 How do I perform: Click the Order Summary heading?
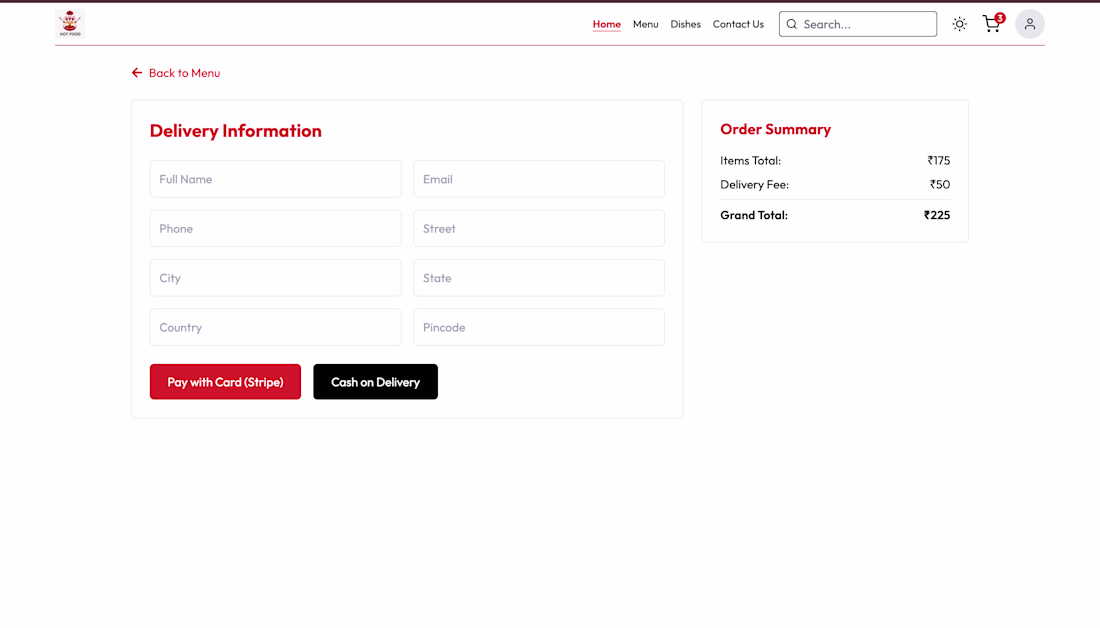(x=775, y=129)
